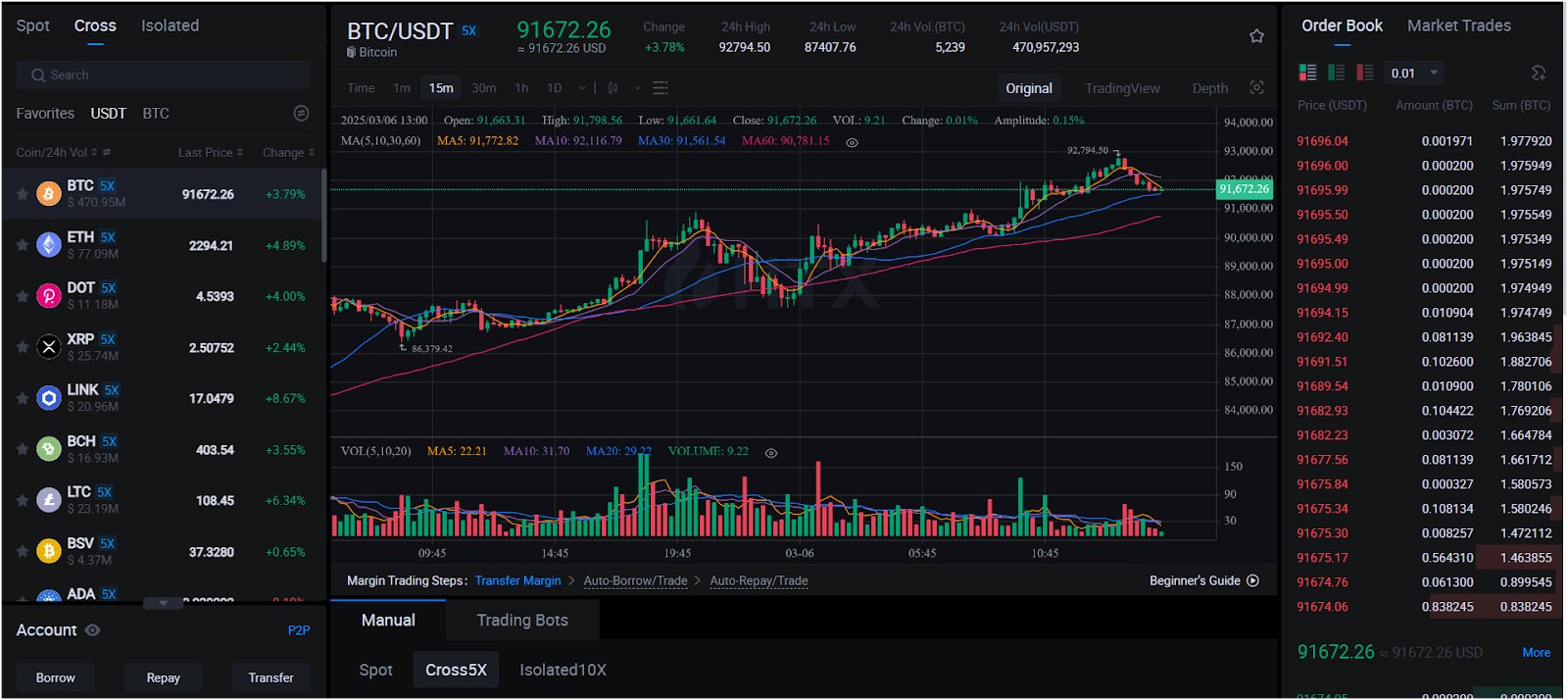Toggle VOL indicator visibility eye icon

coord(771,453)
